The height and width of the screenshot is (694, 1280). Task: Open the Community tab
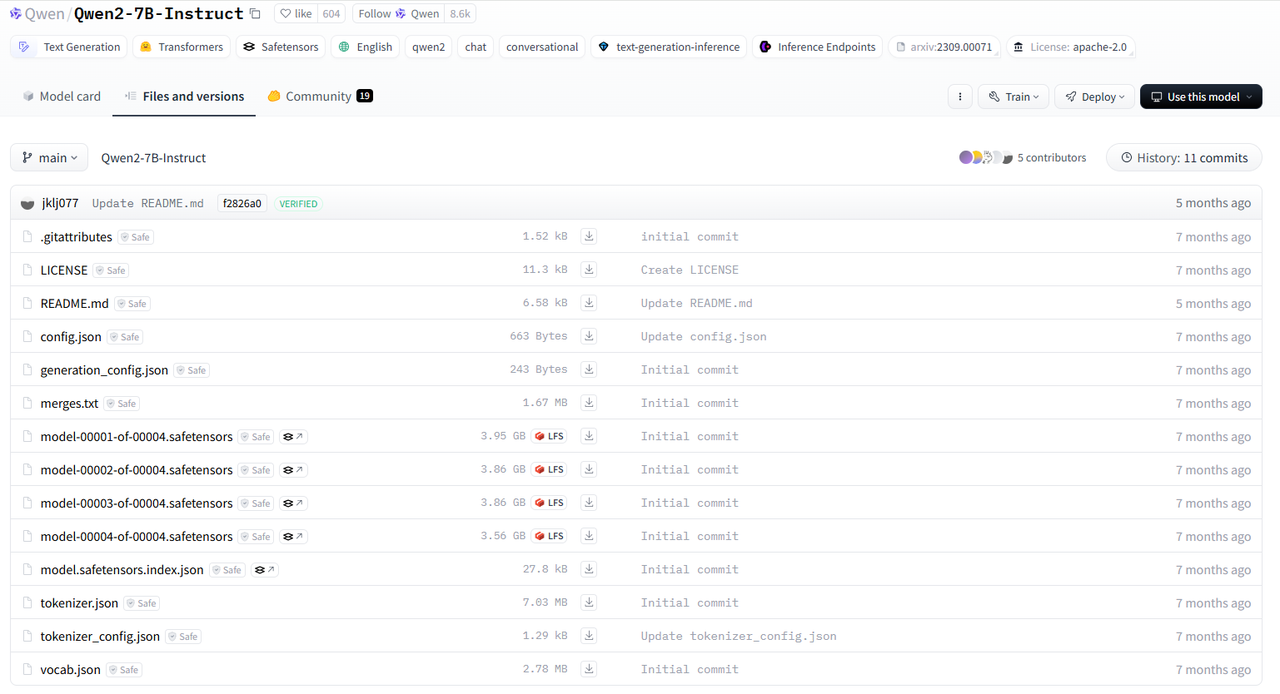tap(318, 97)
